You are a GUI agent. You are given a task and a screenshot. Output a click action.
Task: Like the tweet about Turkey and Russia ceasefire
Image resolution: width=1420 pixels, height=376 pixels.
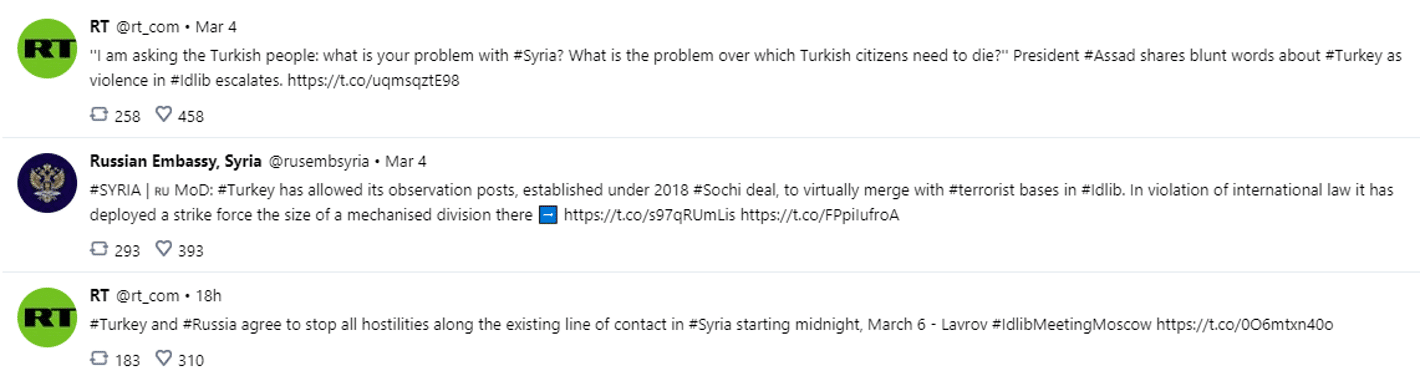(x=164, y=359)
